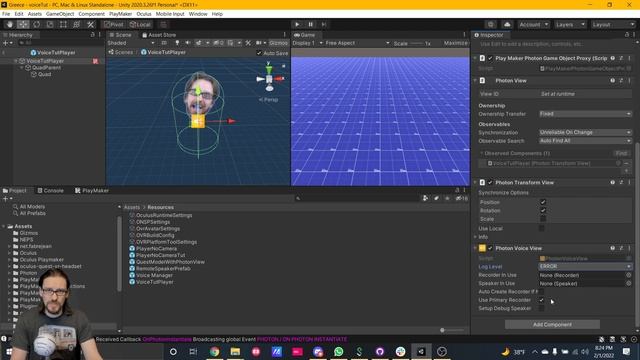Enable Setup Debug Speaker
This screenshot has width=640, height=360.
(542, 309)
